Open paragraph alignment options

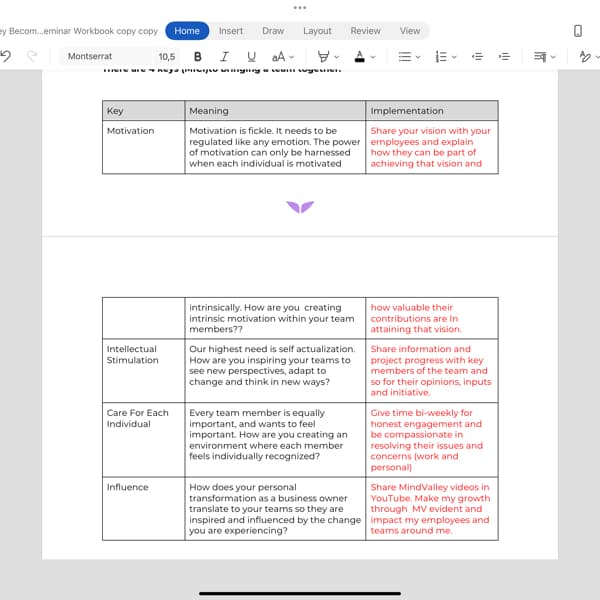pos(540,57)
